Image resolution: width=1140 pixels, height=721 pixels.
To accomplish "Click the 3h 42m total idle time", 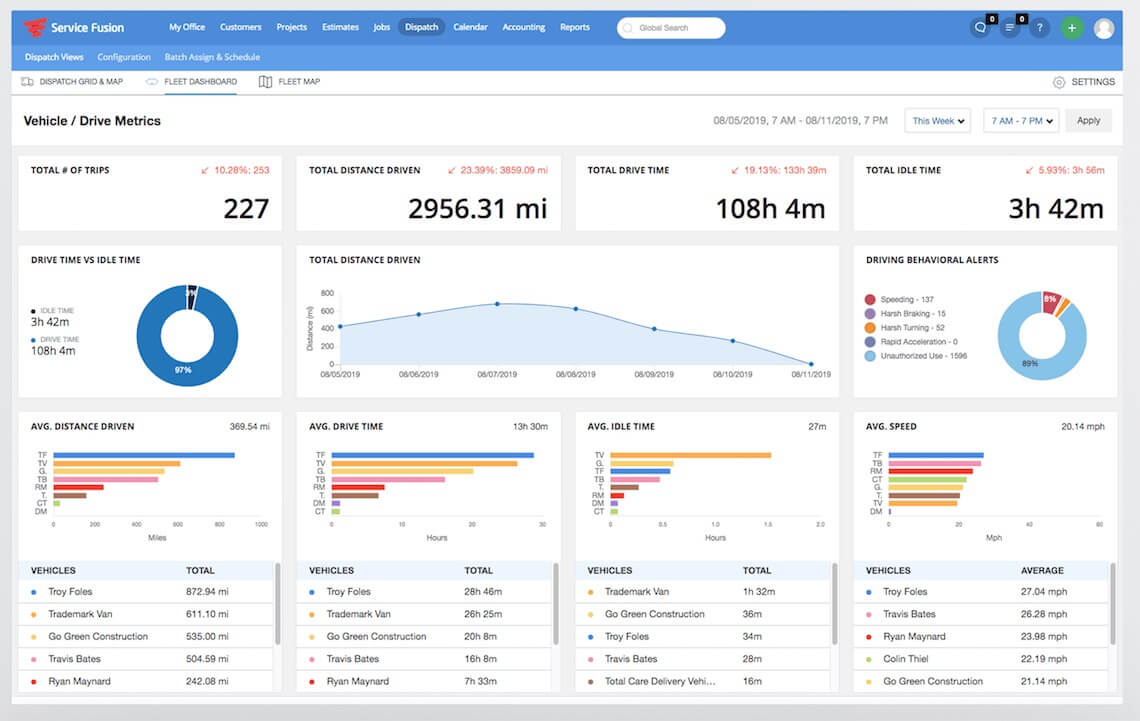I will point(1056,209).
